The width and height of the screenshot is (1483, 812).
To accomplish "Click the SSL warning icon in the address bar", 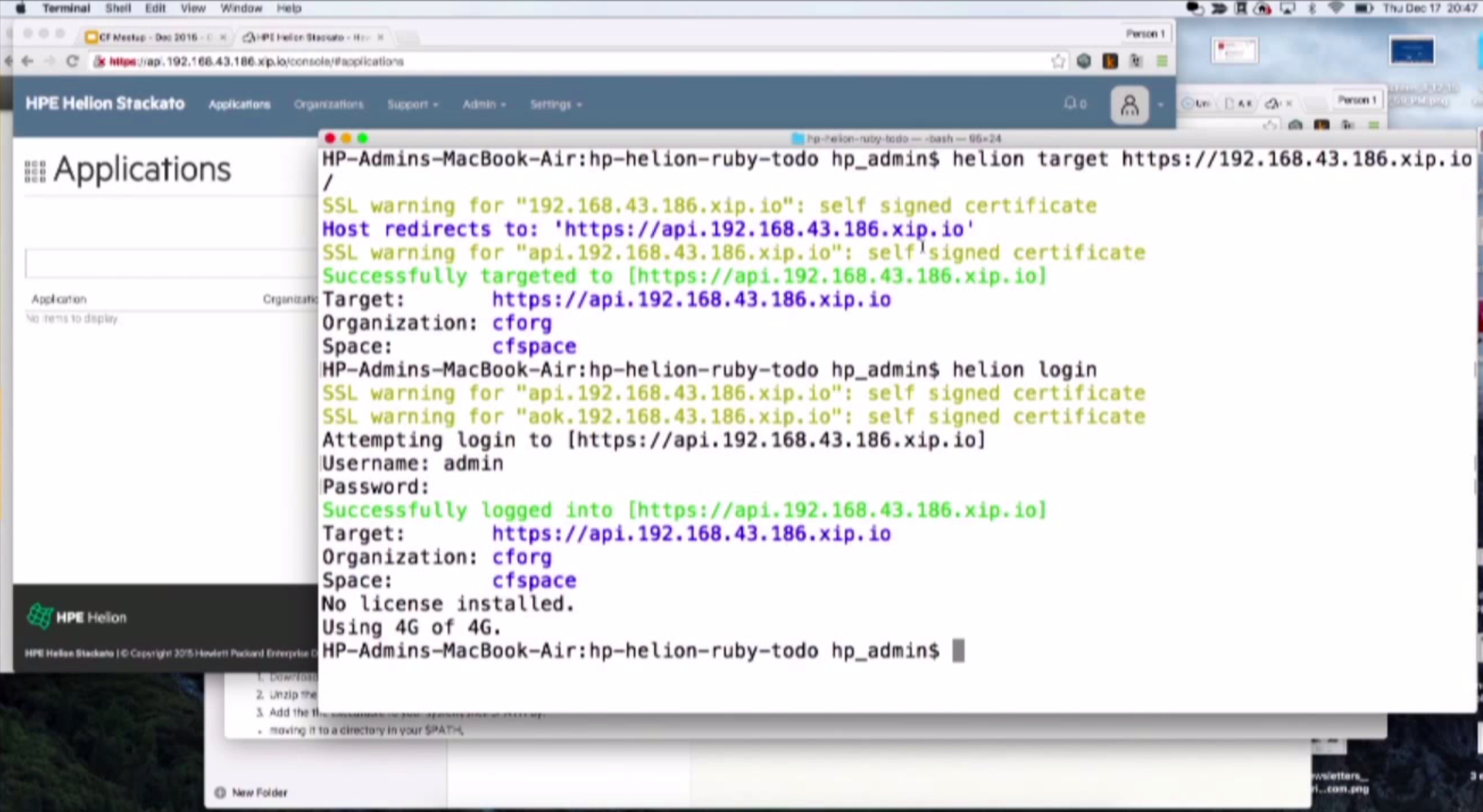I will [99, 62].
